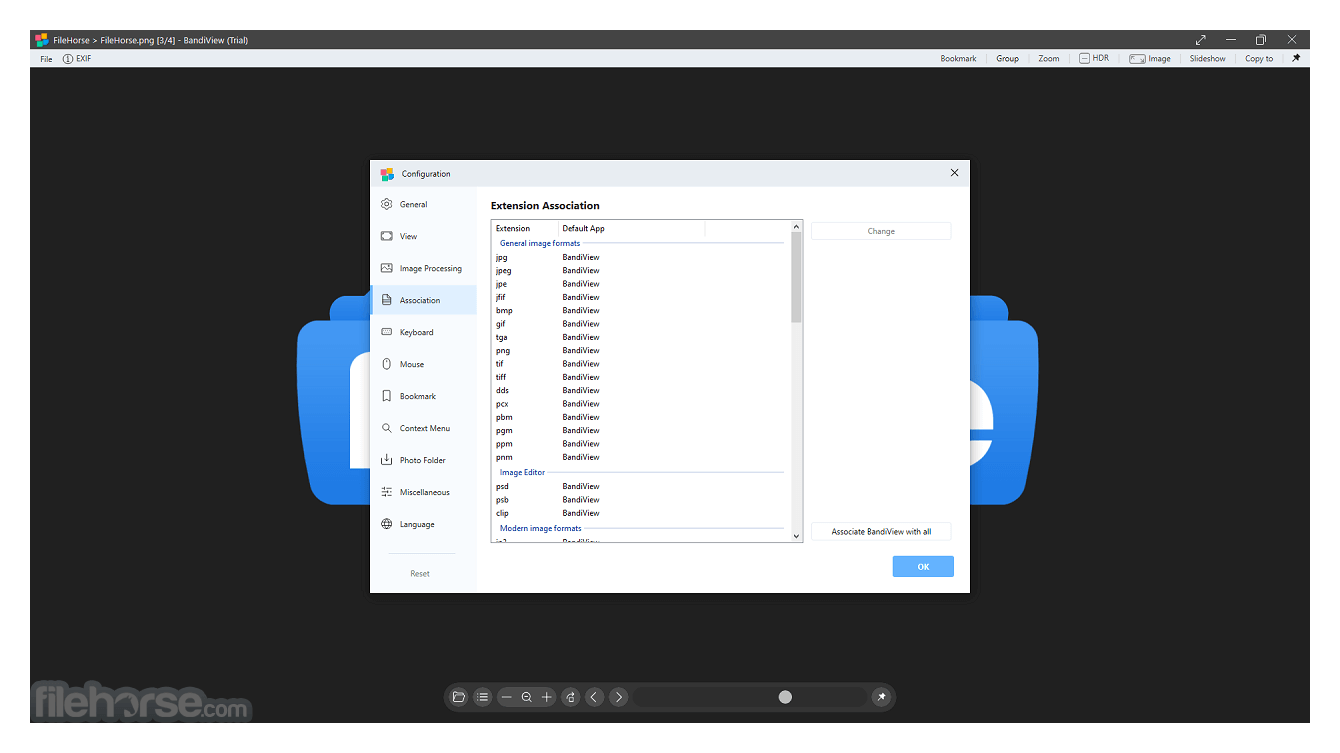Select the pnm extension row
This screenshot has height=753, width=1340.
(640, 457)
